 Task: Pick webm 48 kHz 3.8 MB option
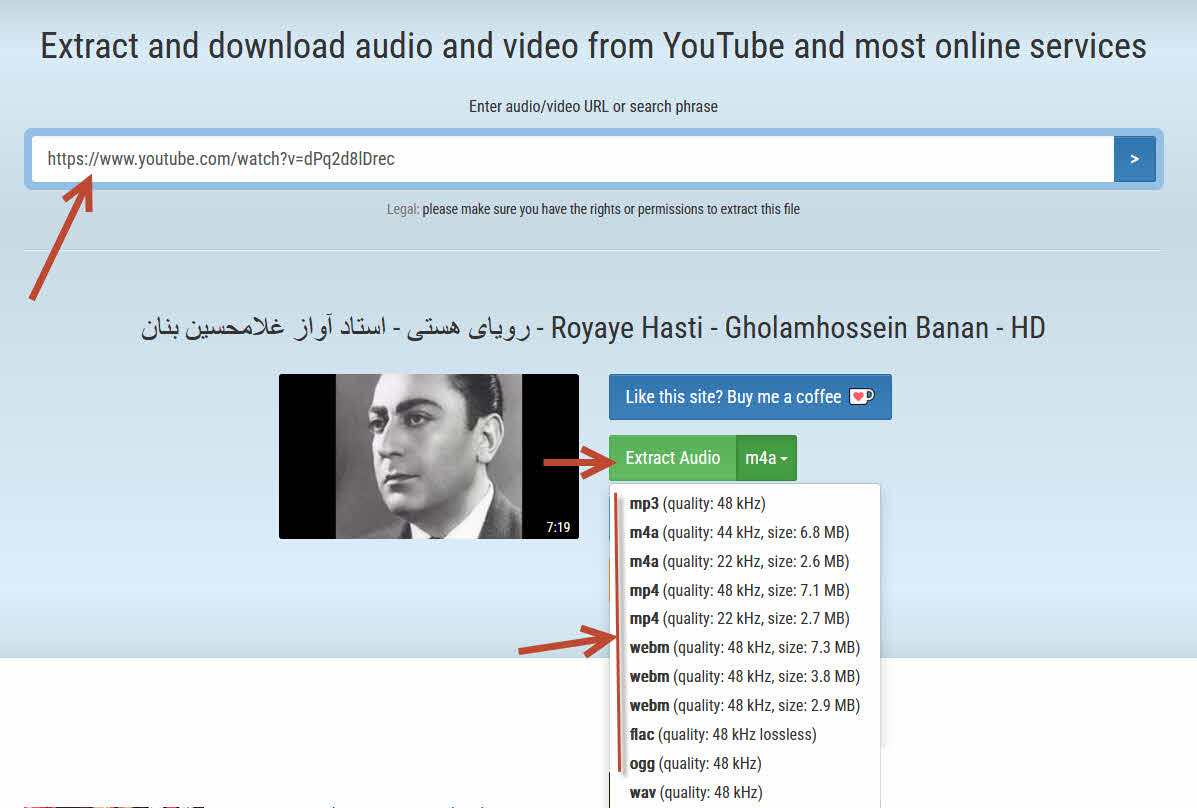(744, 677)
